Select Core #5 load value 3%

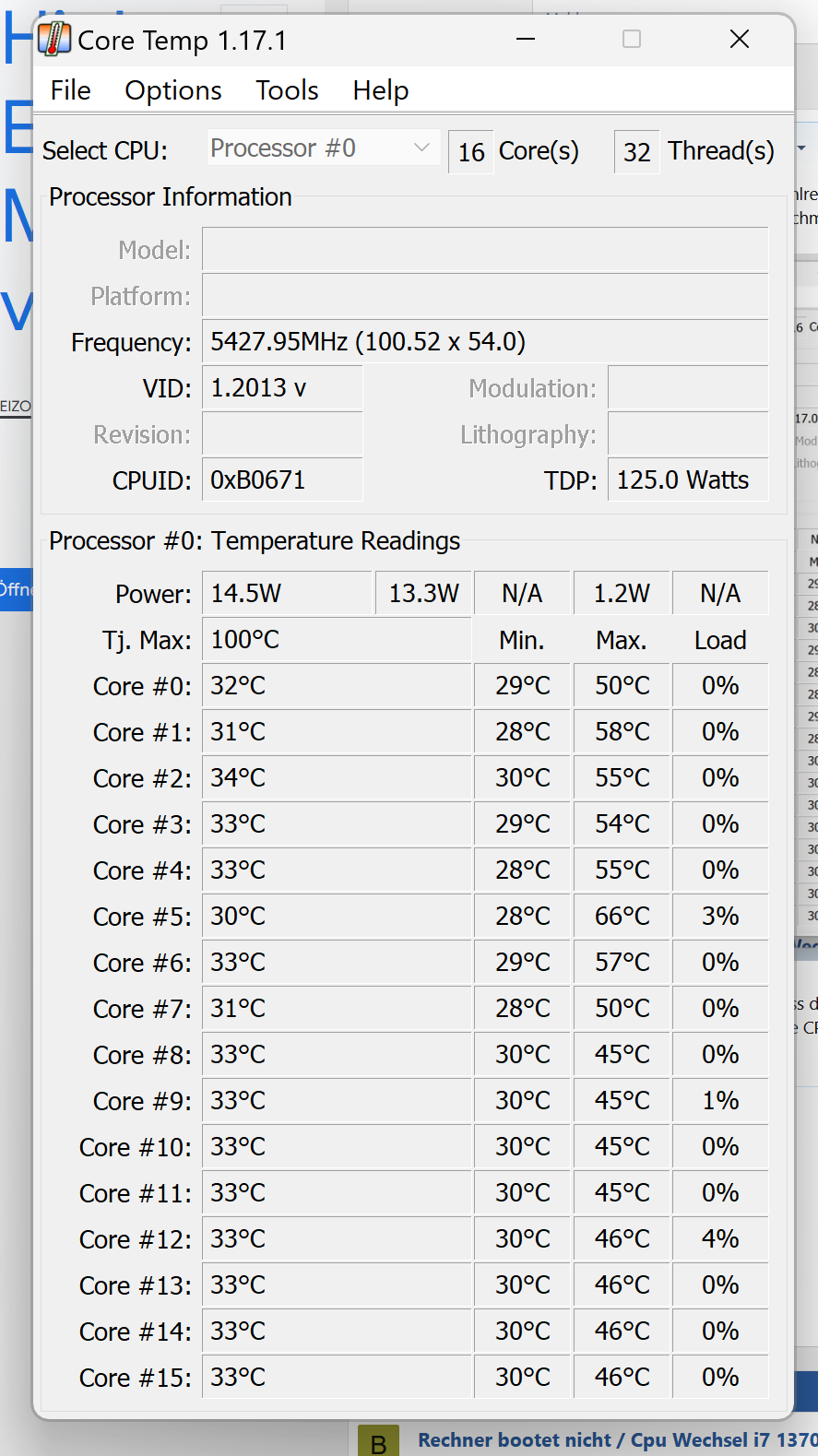720,917
